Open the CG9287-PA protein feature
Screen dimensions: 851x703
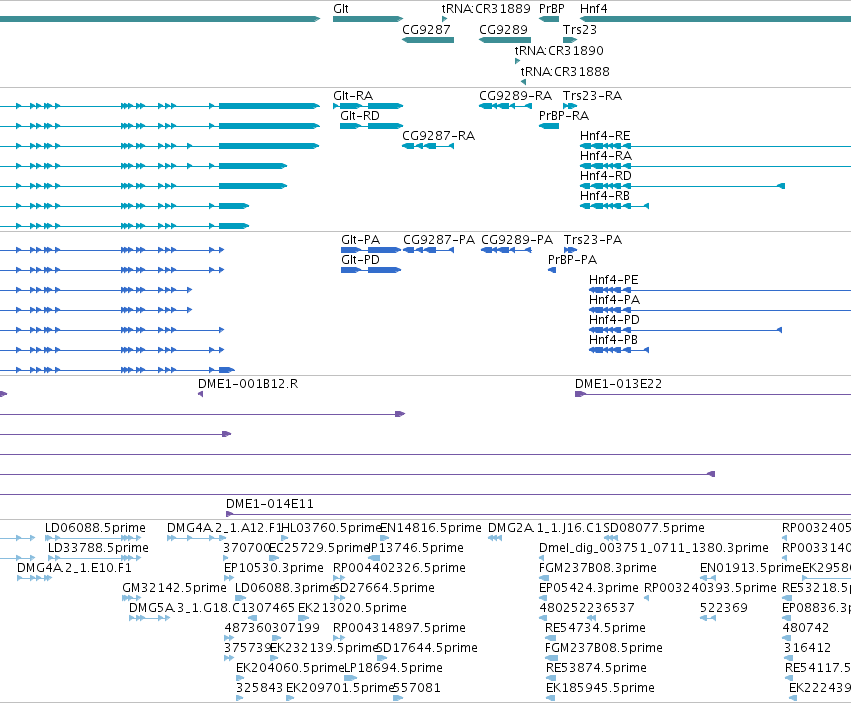coord(428,250)
